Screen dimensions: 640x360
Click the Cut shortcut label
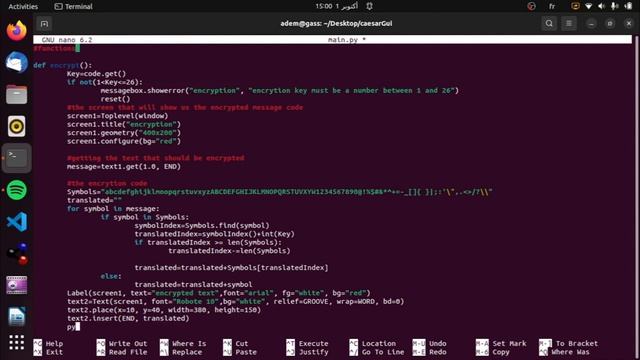(x=242, y=344)
